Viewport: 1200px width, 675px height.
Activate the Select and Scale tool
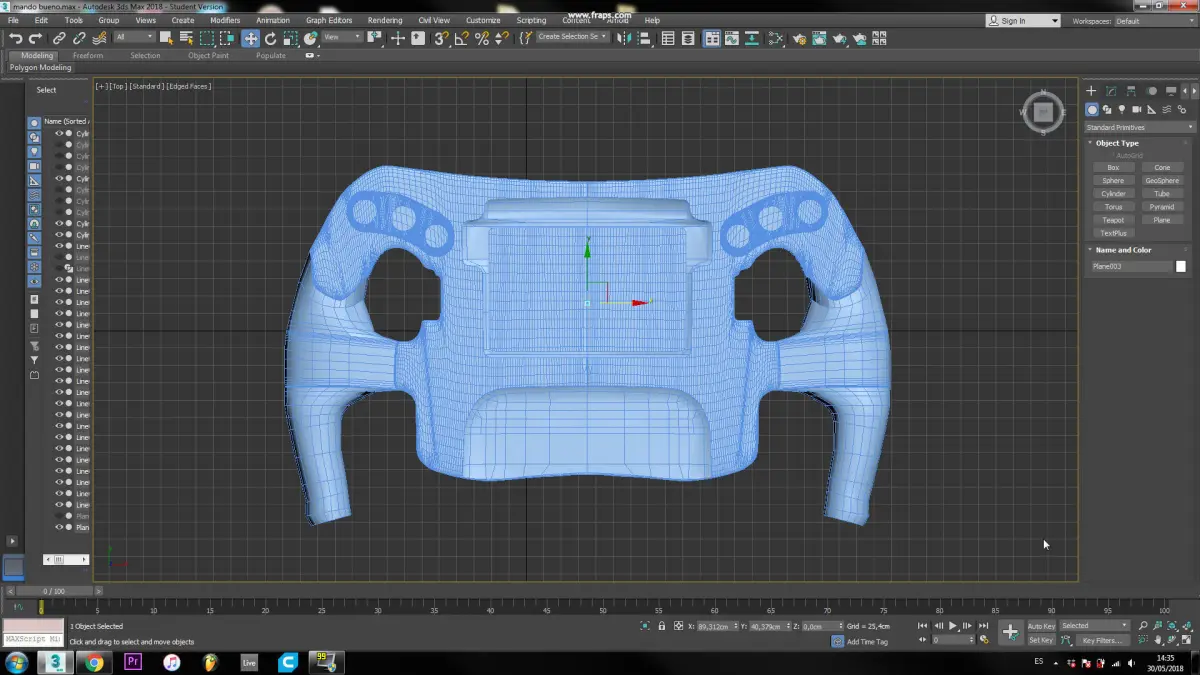point(290,38)
